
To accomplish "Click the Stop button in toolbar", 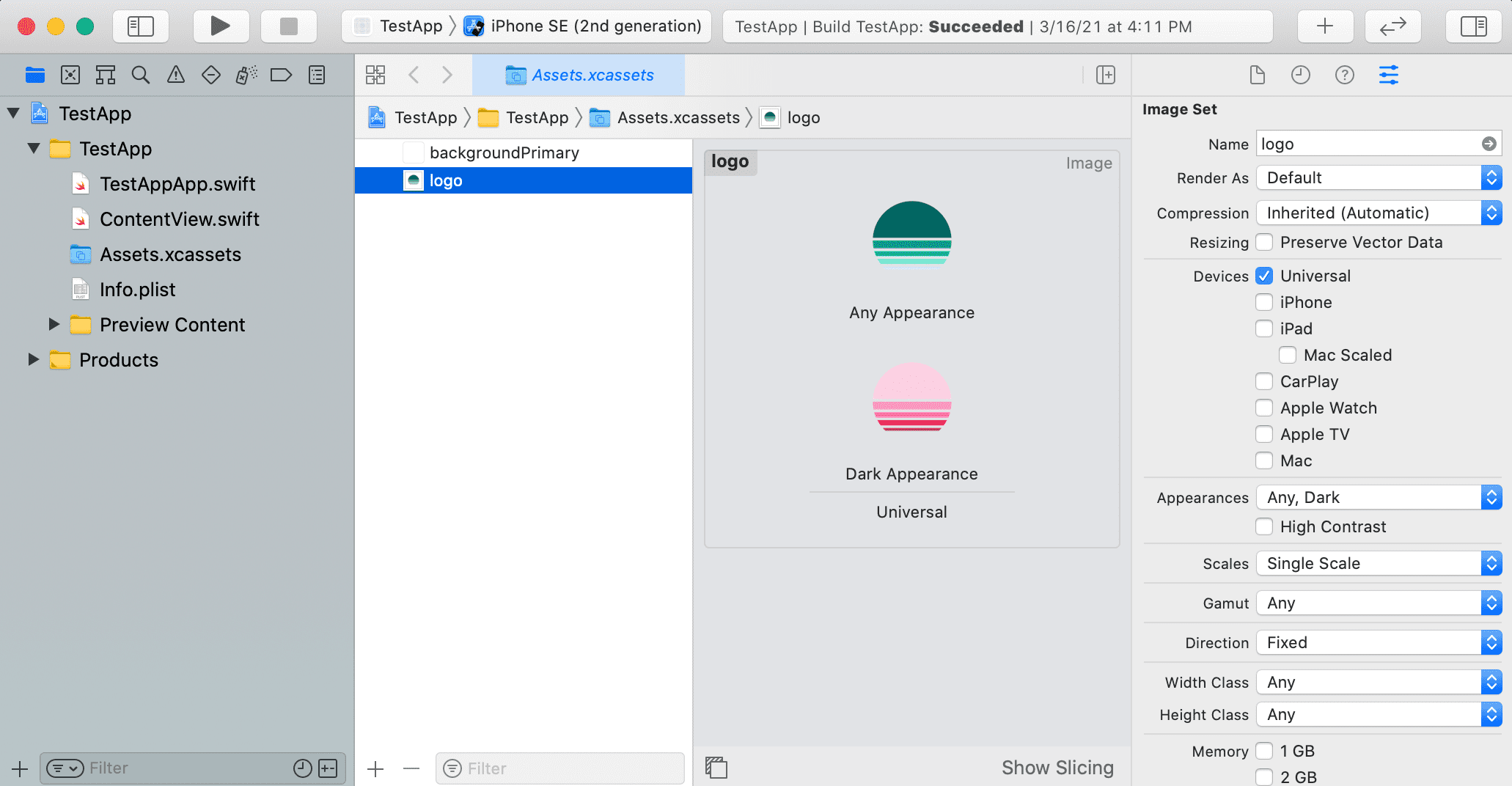I will pos(289,26).
